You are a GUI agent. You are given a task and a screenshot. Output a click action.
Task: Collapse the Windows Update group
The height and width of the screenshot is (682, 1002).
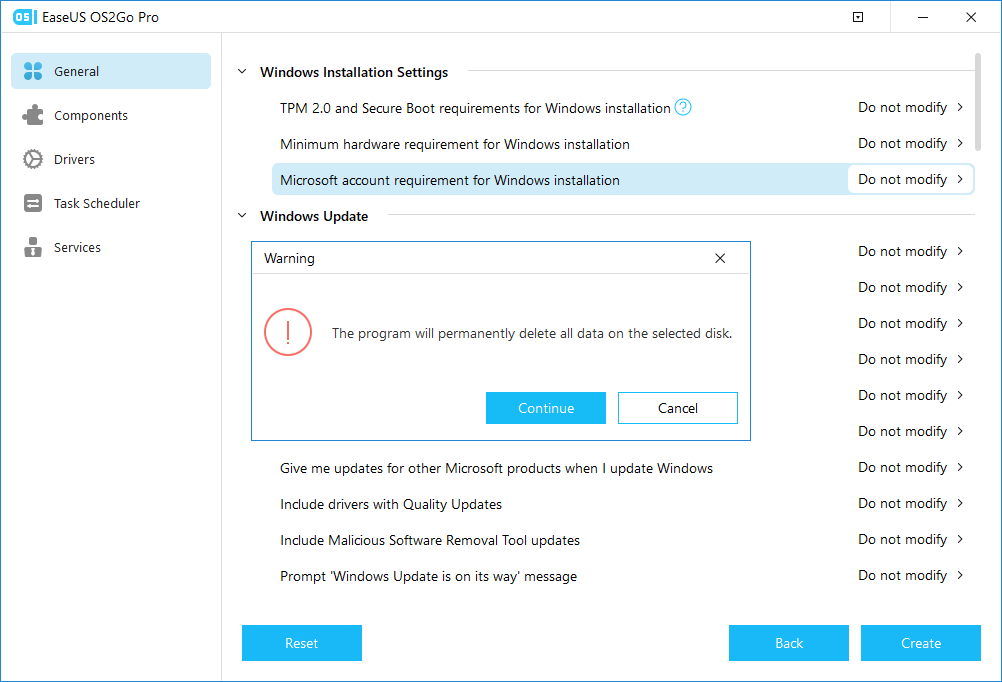(242, 215)
